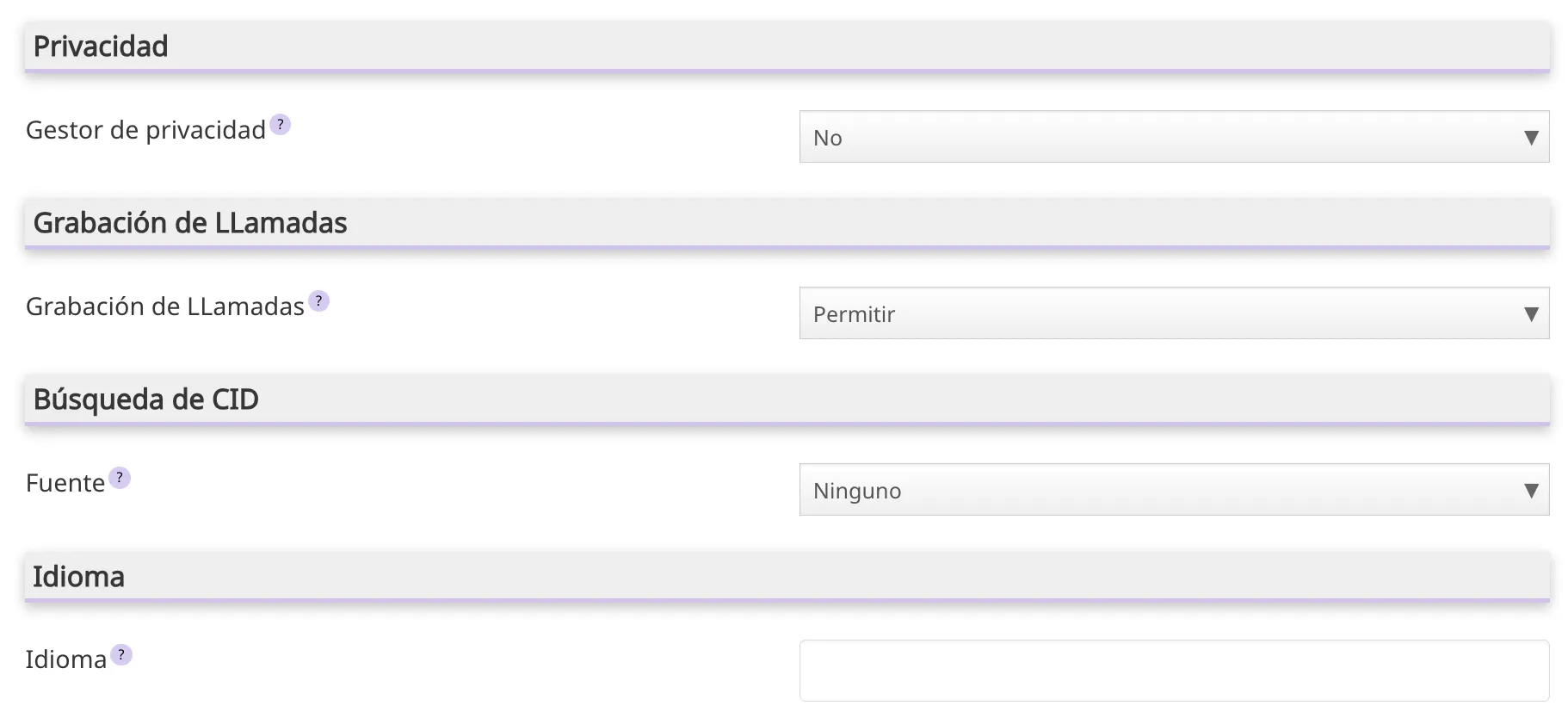Click question mark icon beside Idioma label

pyautogui.click(x=121, y=655)
